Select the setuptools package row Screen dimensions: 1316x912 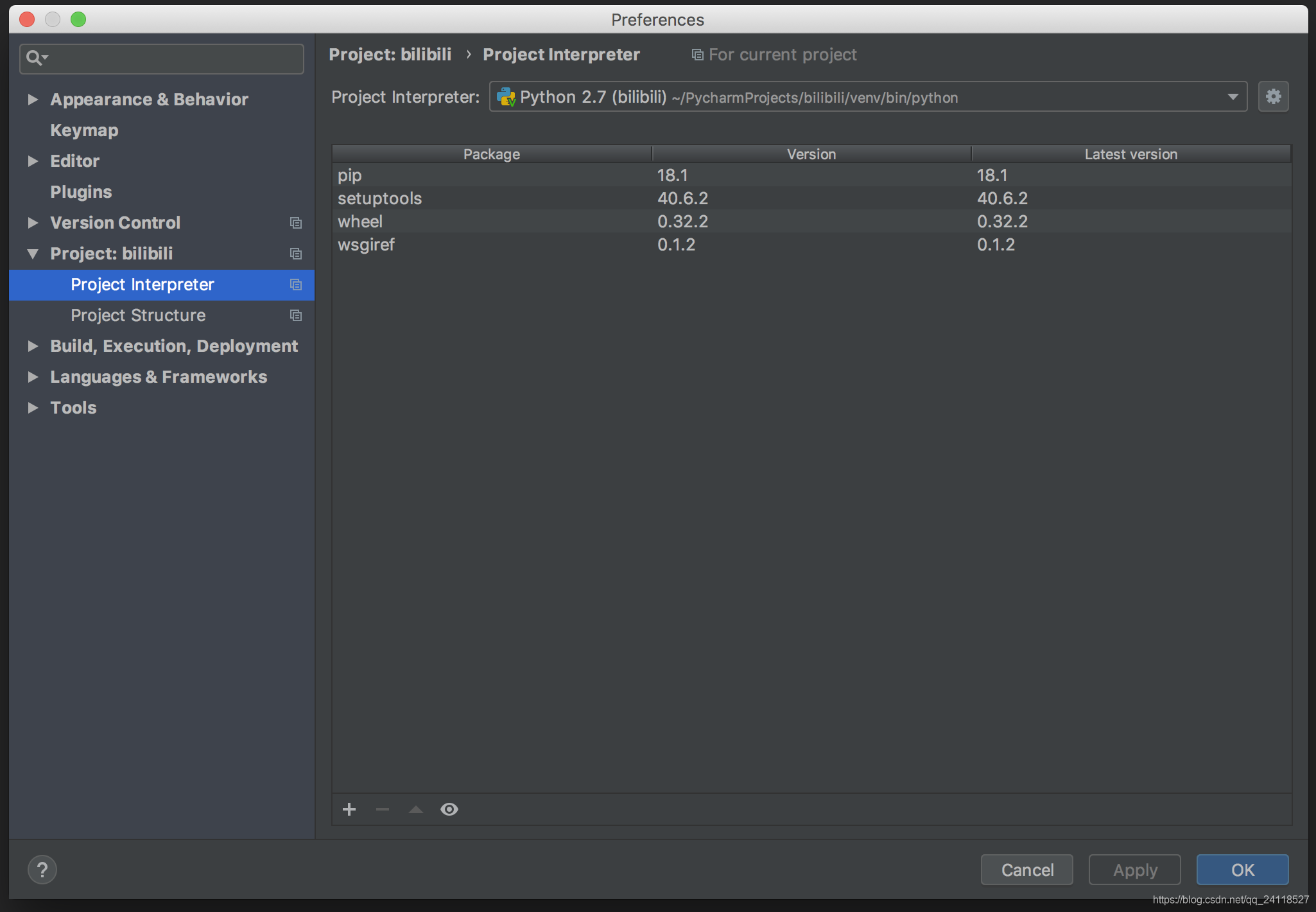click(x=811, y=198)
